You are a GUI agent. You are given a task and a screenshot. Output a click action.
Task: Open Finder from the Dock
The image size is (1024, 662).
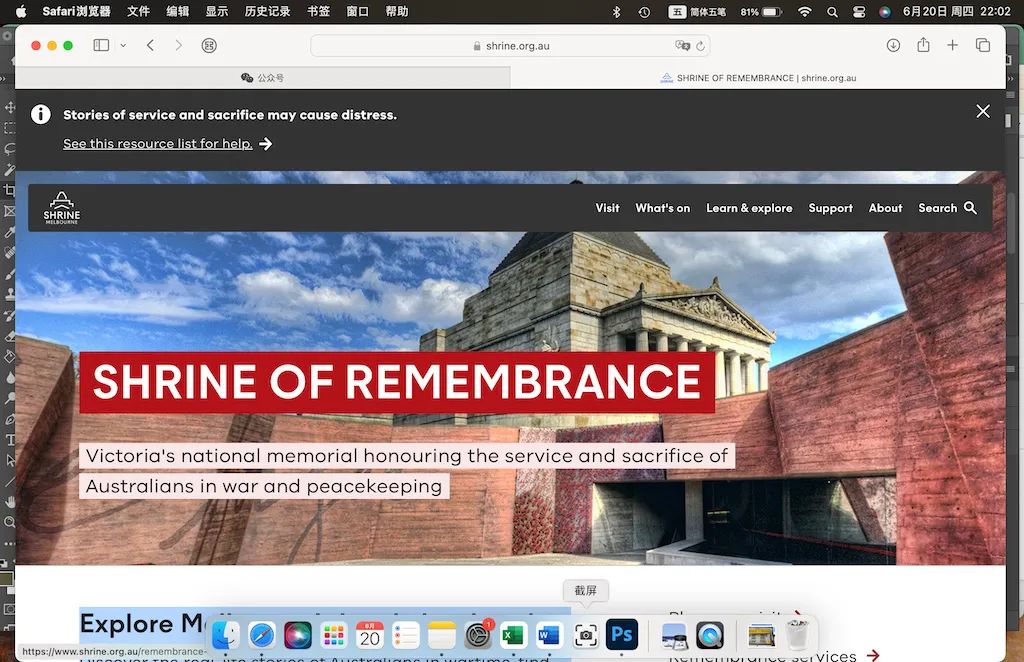point(226,635)
